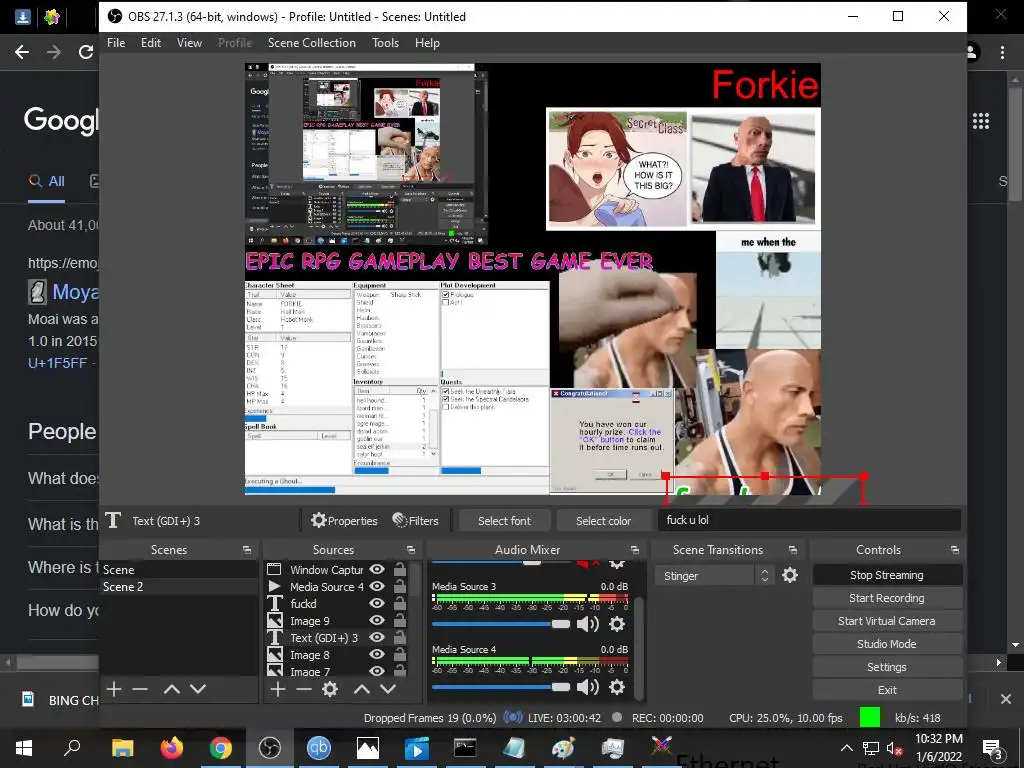This screenshot has width=1024, height=768.
Task: Open source properties gear in Sources panel
Action: pos(330,689)
